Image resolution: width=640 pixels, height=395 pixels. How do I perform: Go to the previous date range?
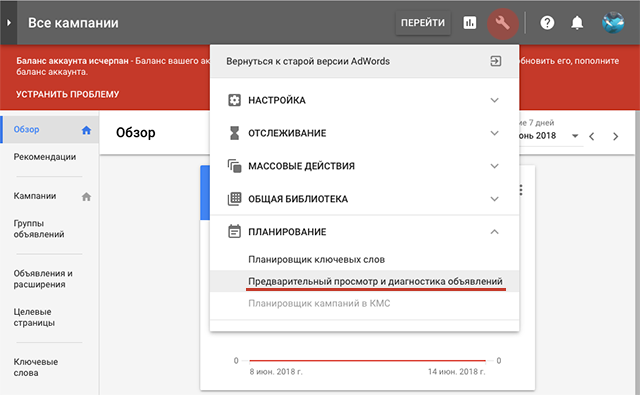591,136
